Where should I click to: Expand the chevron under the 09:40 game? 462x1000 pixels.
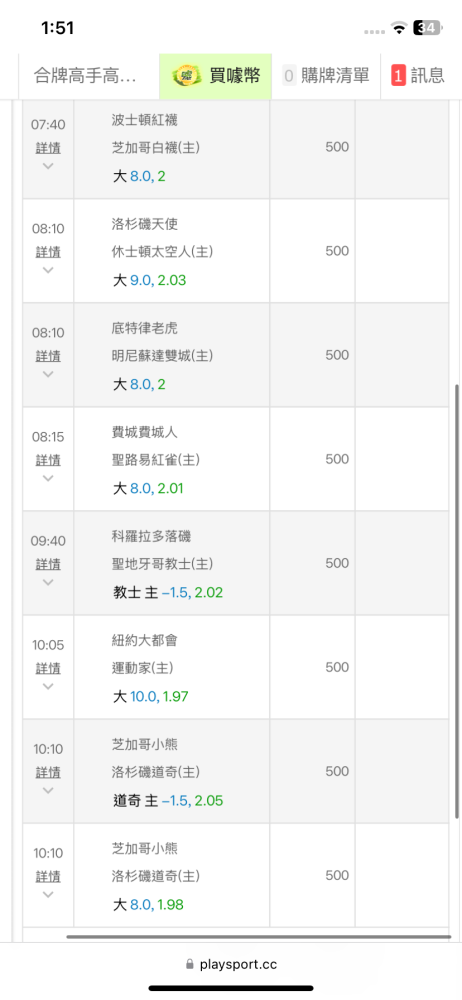(x=48, y=582)
